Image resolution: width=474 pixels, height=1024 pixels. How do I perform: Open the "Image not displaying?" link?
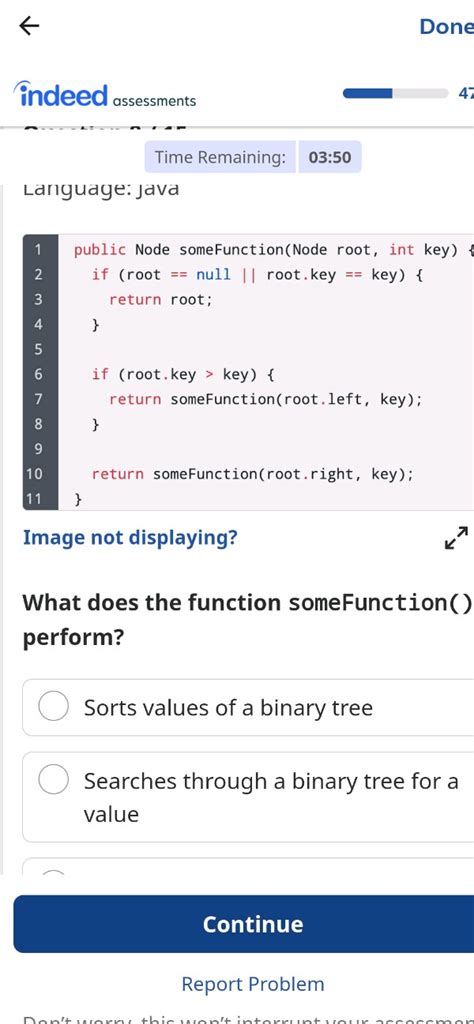tap(131, 537)
